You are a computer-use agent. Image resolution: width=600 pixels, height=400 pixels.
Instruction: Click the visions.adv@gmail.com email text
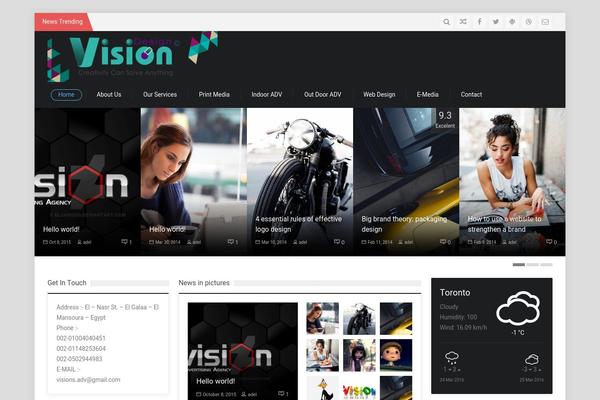[88, 380]
